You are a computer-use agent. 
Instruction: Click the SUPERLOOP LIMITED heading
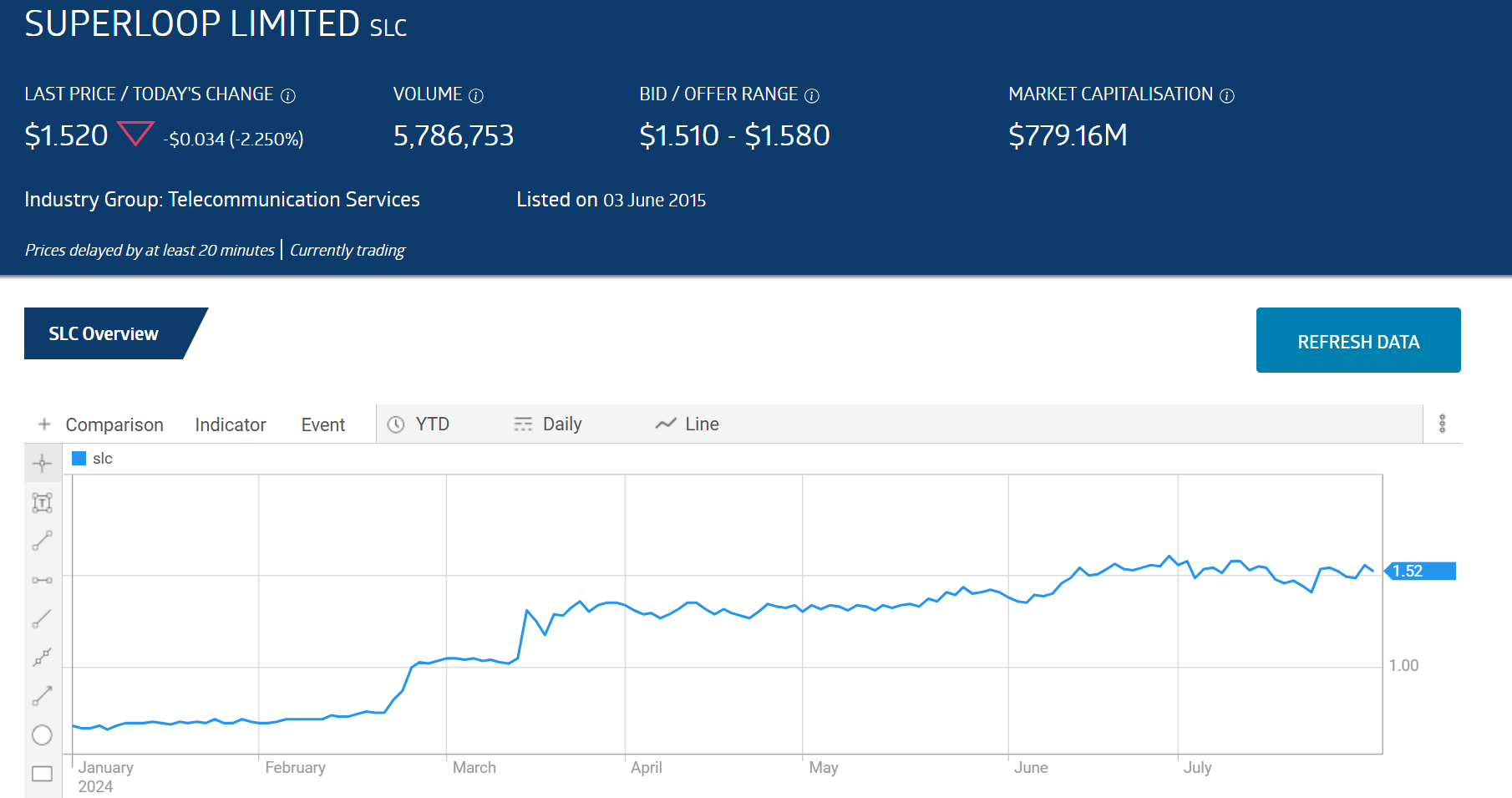point(192,23)
